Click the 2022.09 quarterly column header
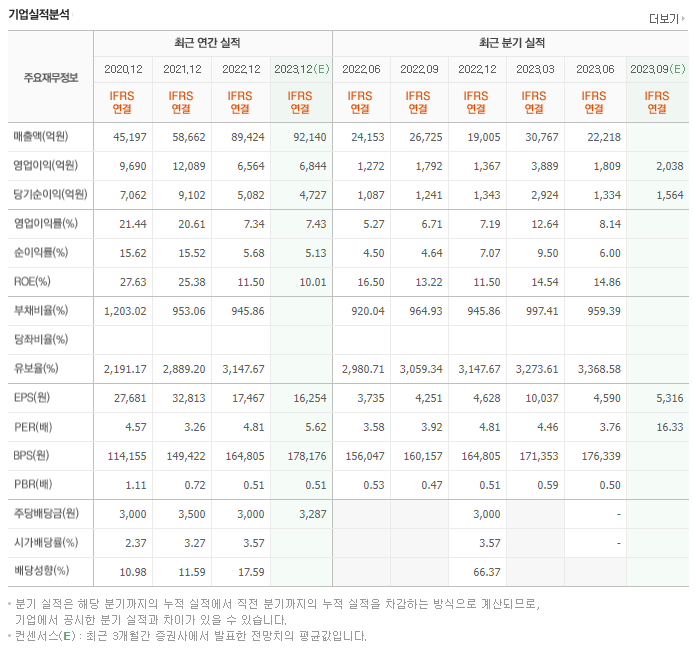The width and height of the screenshot is (694, 648). tap(419, 69)
